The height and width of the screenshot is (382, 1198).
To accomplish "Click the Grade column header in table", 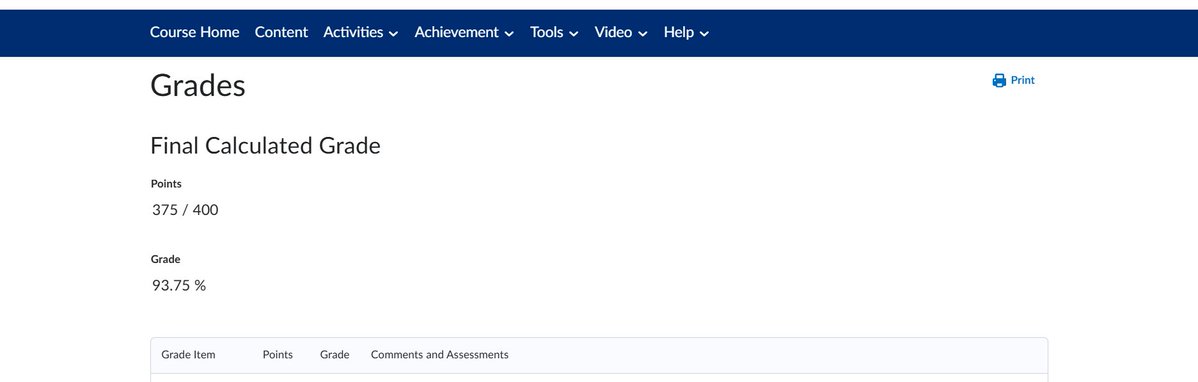I will click(x=335, y=354).
